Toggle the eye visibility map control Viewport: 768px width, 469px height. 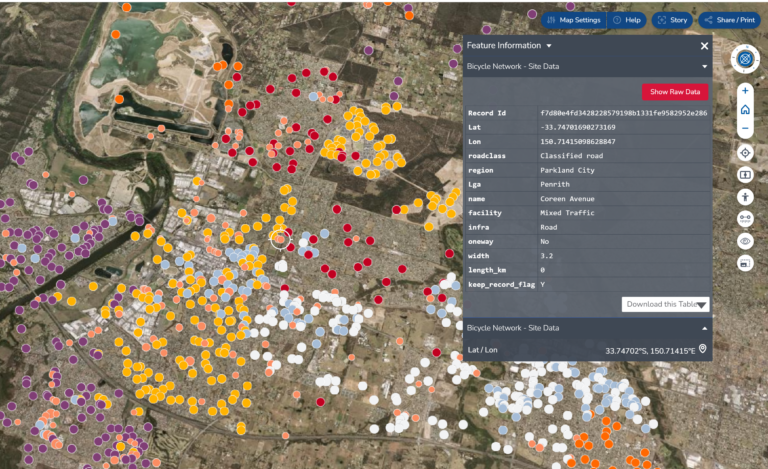pyautogui.click(x=745, y=241)
